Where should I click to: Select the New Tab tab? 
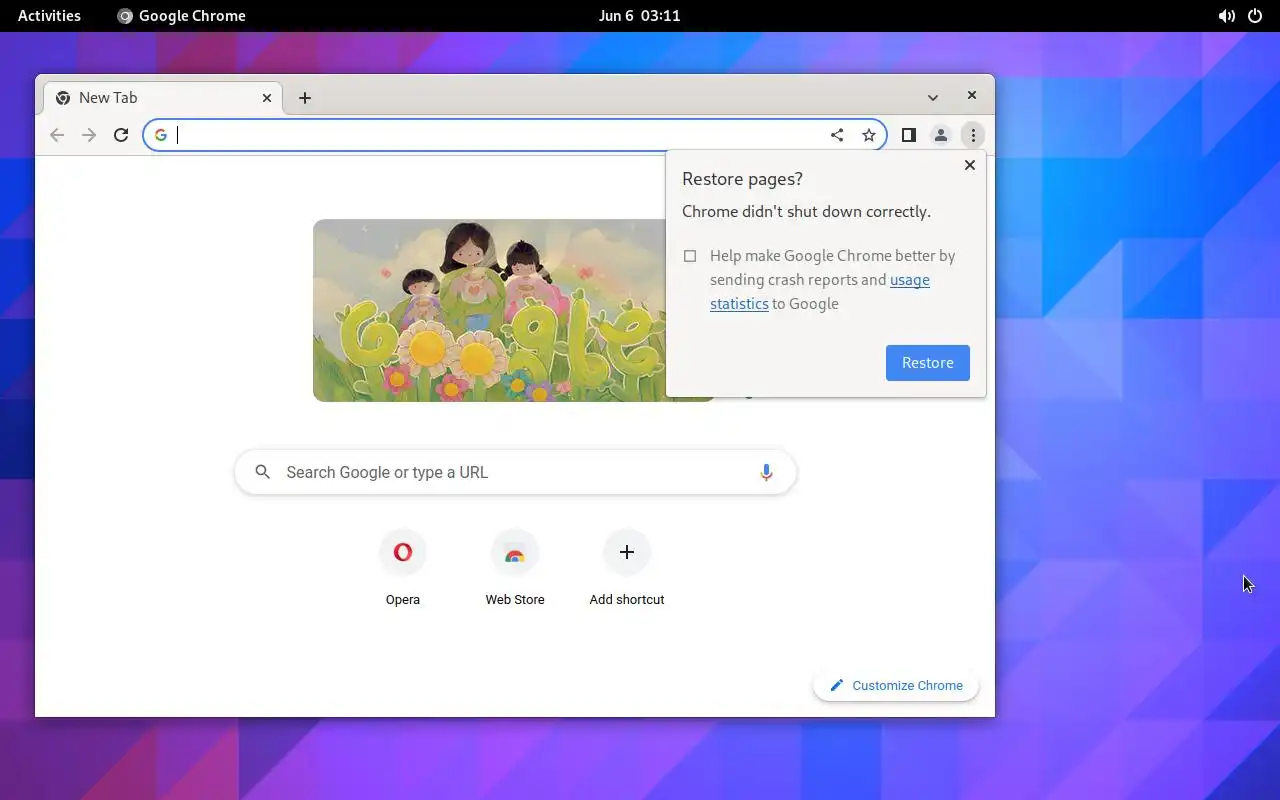pyautogui.click(x=163, y=98)
